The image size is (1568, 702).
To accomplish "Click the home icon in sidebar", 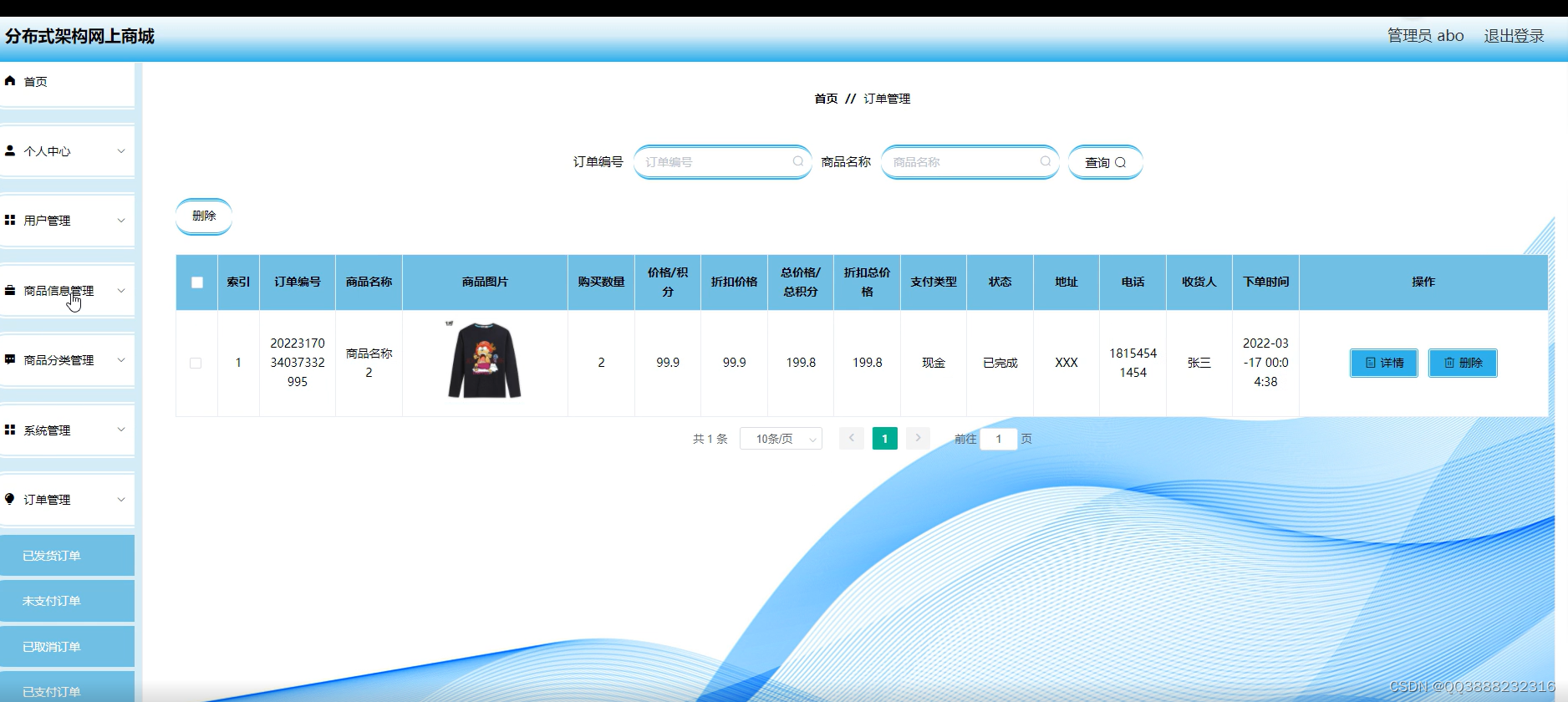I will pyautogui.click(x=10, y=81).
